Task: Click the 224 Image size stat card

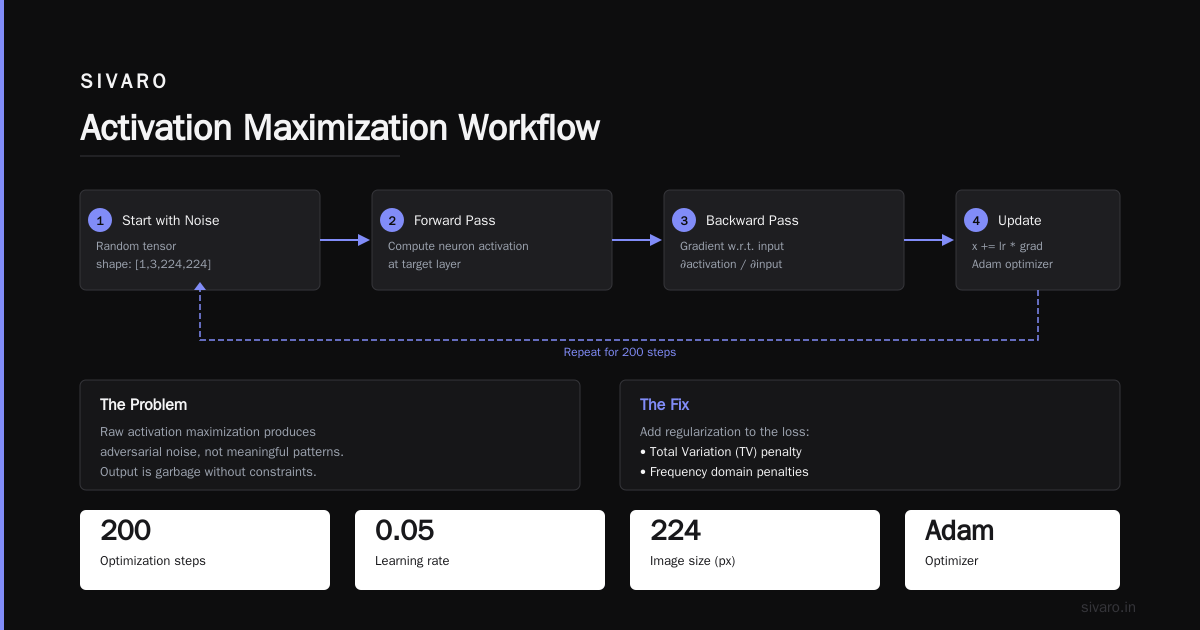Action: [755, 550]
